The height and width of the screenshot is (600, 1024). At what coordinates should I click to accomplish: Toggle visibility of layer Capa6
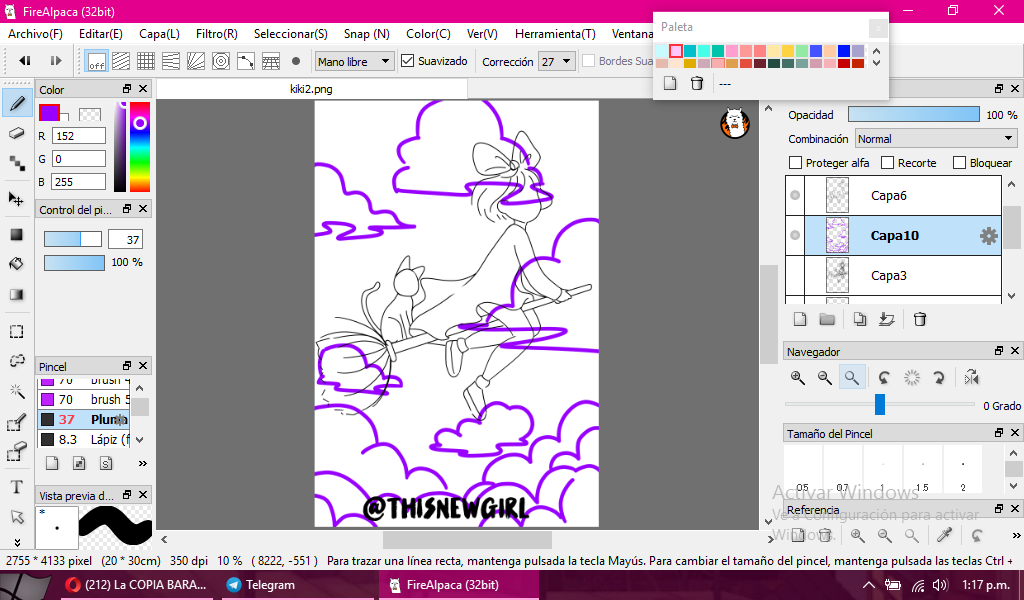click(795, 195)
